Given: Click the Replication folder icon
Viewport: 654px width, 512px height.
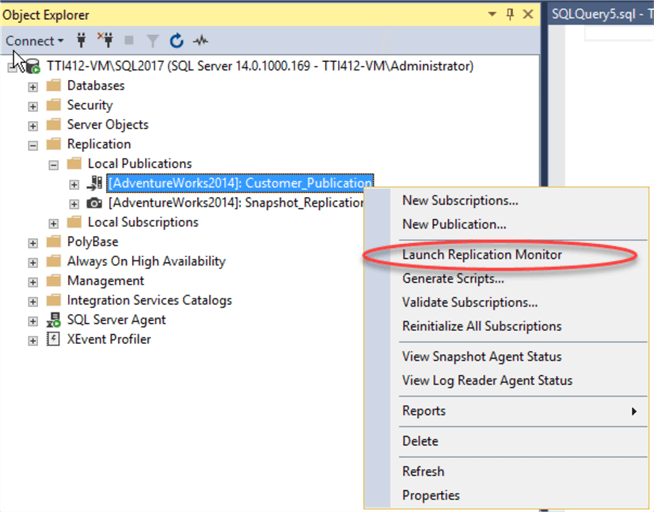Looking at the screenshot, I should (x=53, y=144).
